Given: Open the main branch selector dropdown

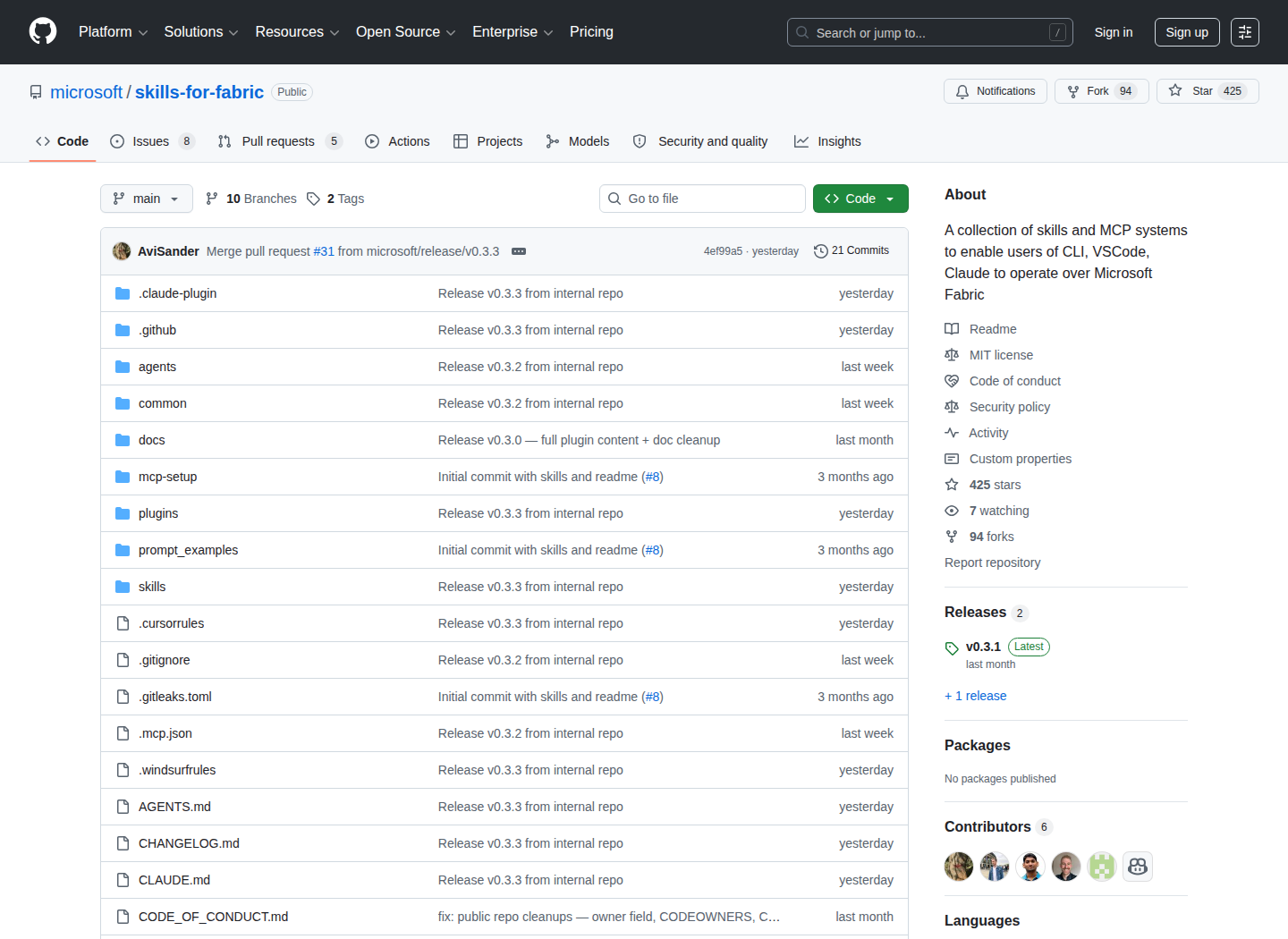Looking at the screenshot, I should coord(147,199).
